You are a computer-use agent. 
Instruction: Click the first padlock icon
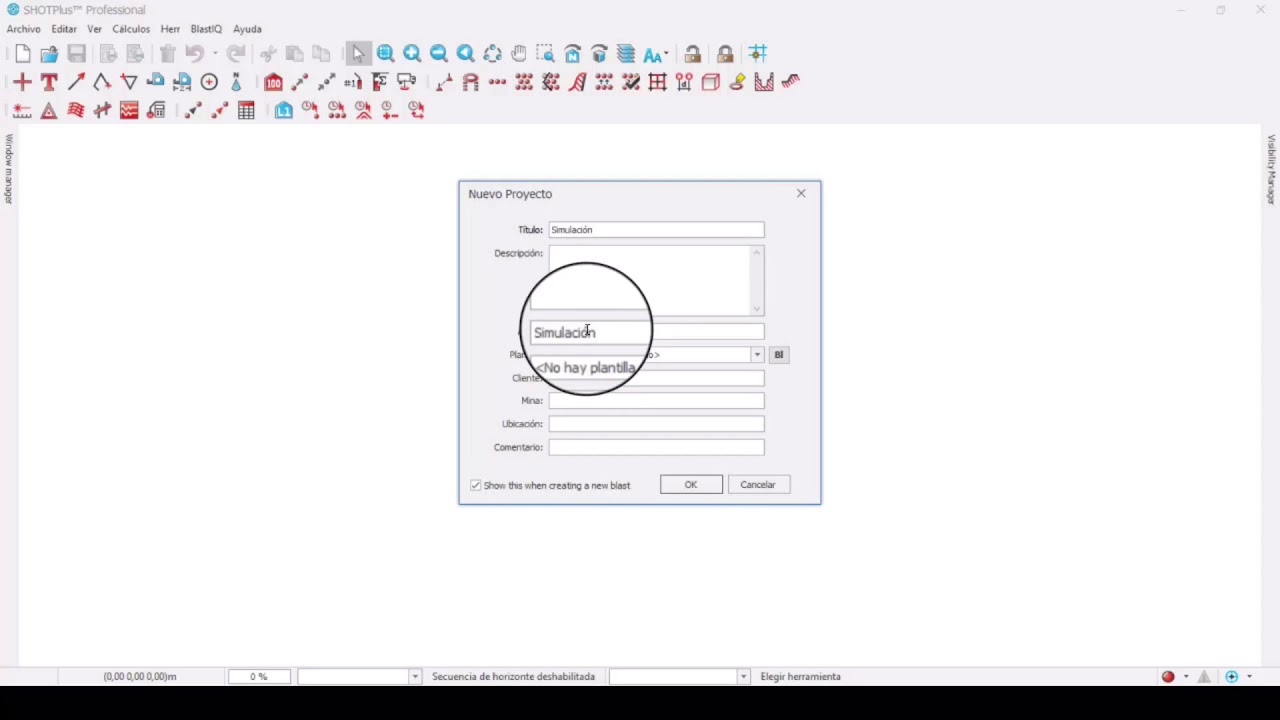(x=692, y=54)
